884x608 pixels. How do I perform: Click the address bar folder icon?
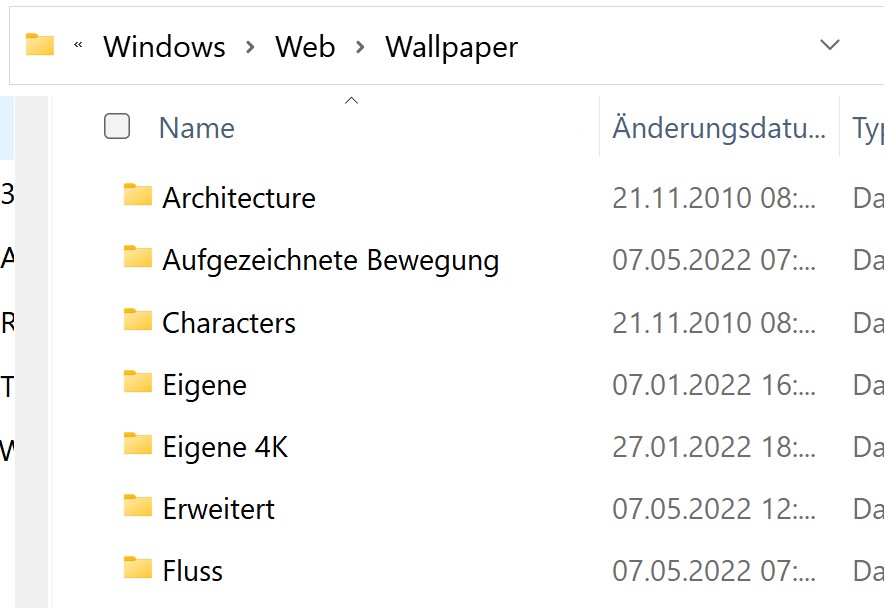39,45
